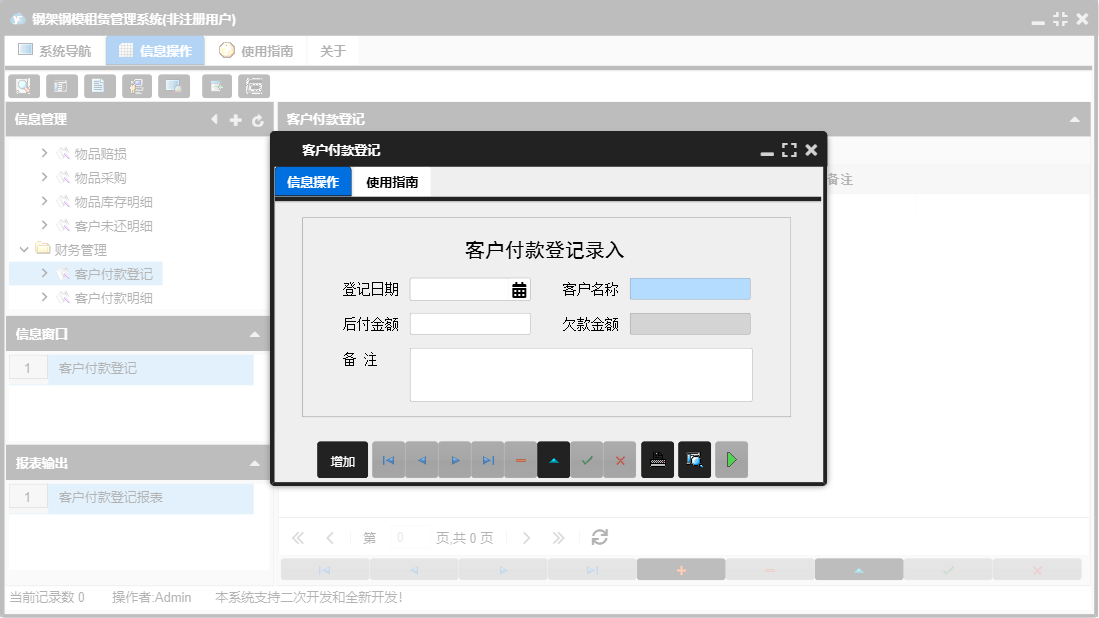Screen dimensions: 1099x618
Task: Refresh the record list with the refresh icon
Action: [598, 537]
